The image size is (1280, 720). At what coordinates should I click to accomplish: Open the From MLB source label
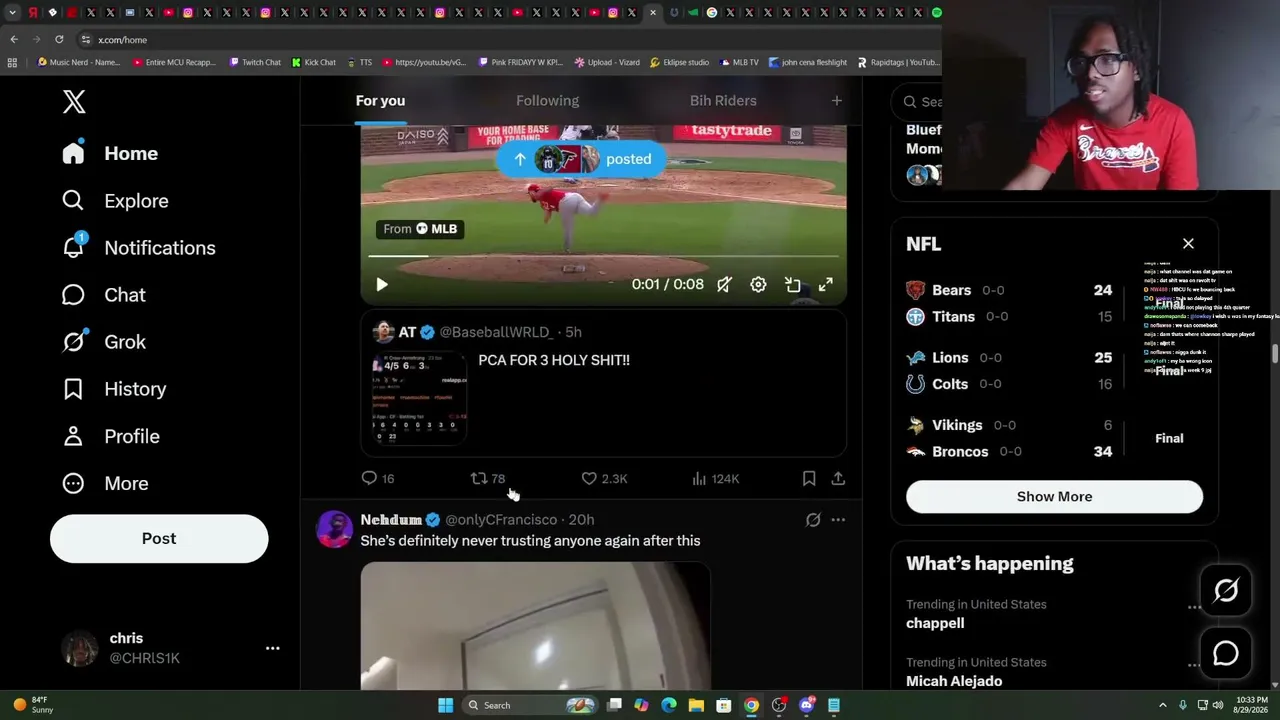click(420, 229)
